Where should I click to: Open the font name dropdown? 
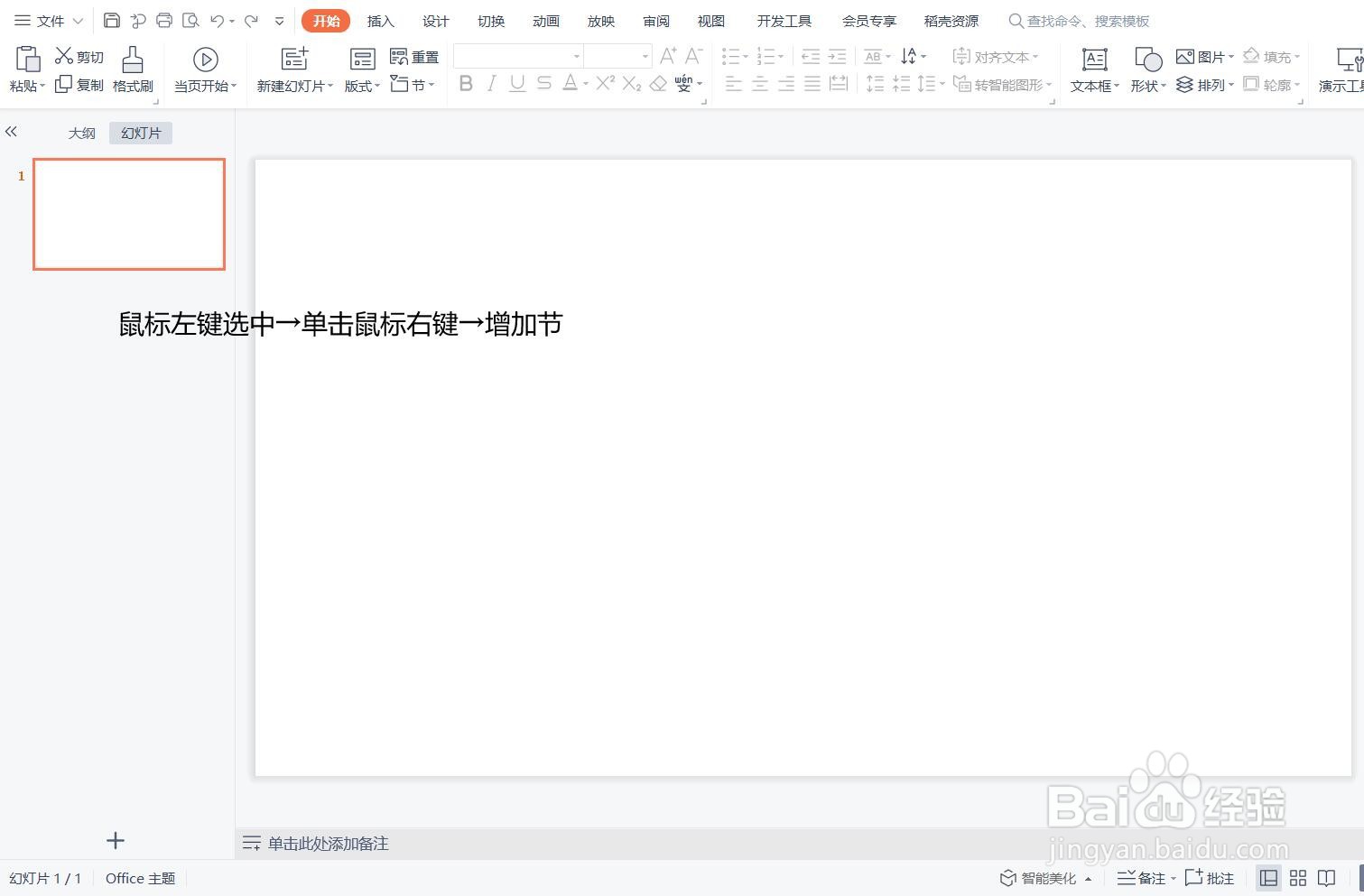(x=577, y=56)
